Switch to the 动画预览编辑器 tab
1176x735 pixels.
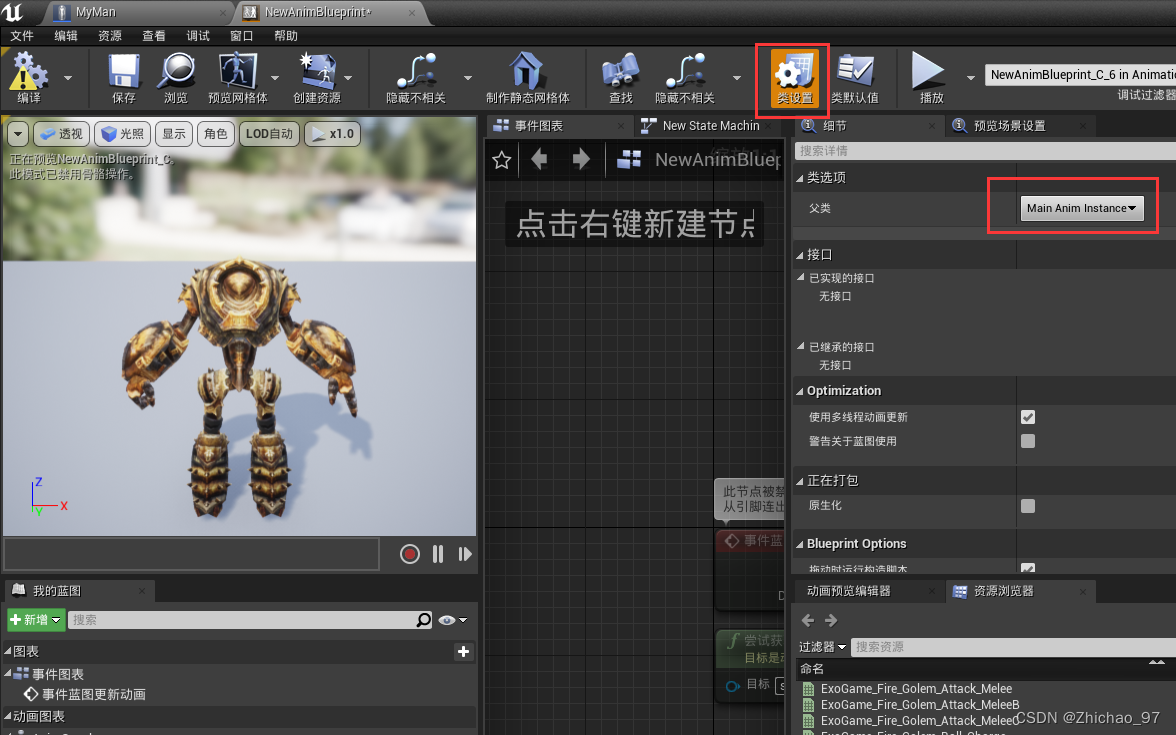[868, 591]
